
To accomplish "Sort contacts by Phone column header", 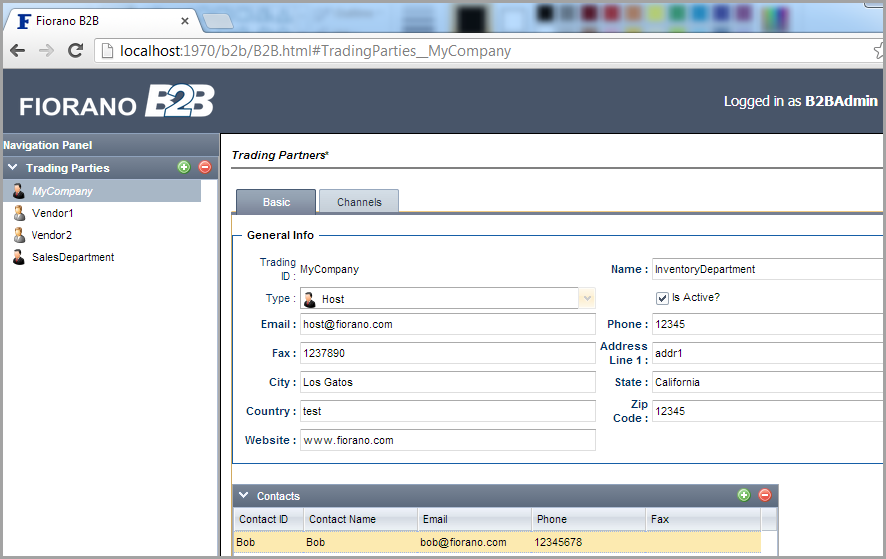I will click(588, 519).
